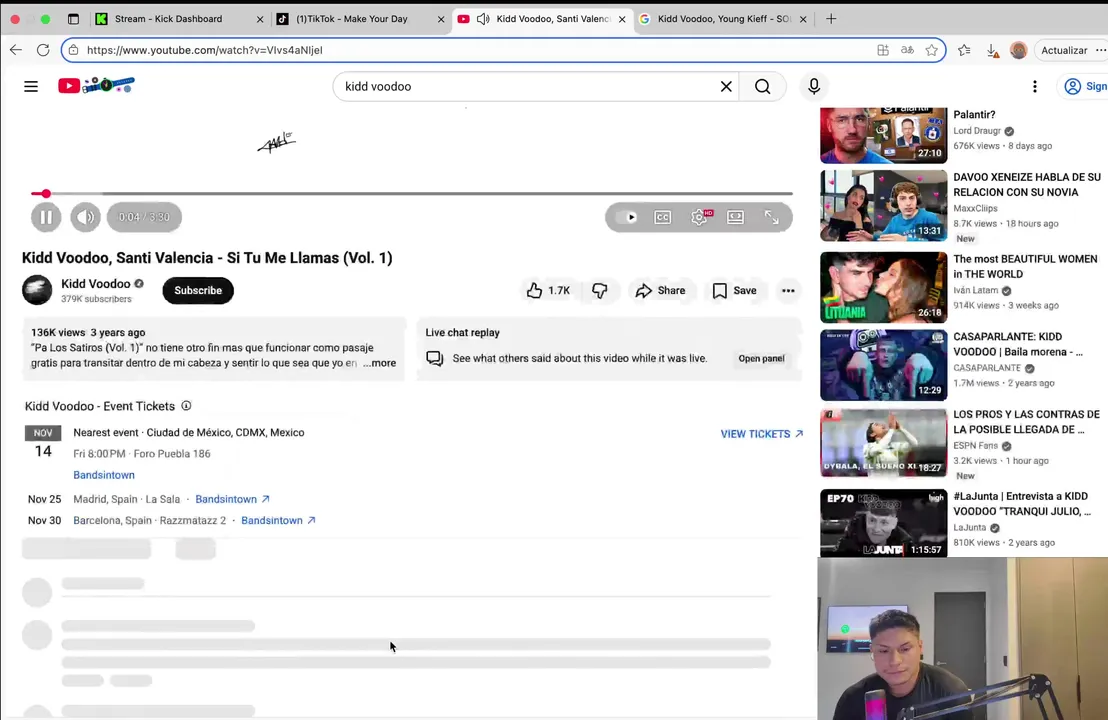
Task: Seek on the video progress bar
Action: pyautogui.click(x=411, y=193)
